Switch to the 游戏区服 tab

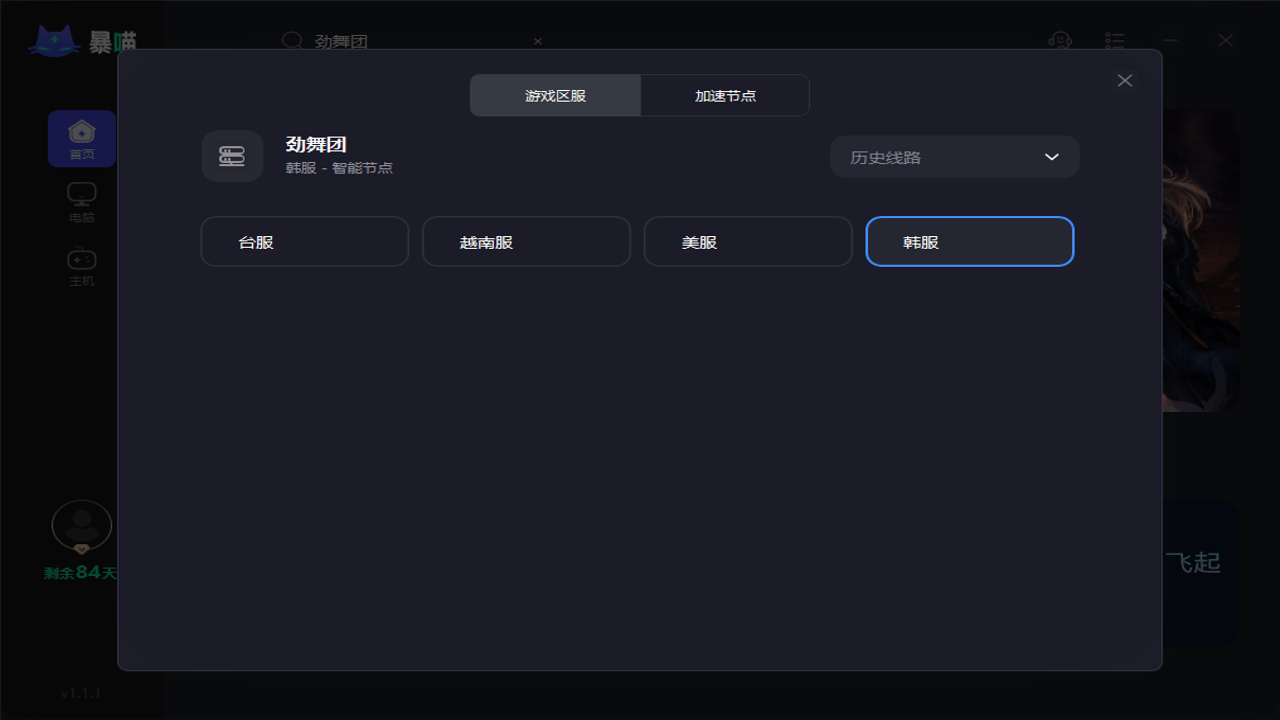tap(555, 96)
